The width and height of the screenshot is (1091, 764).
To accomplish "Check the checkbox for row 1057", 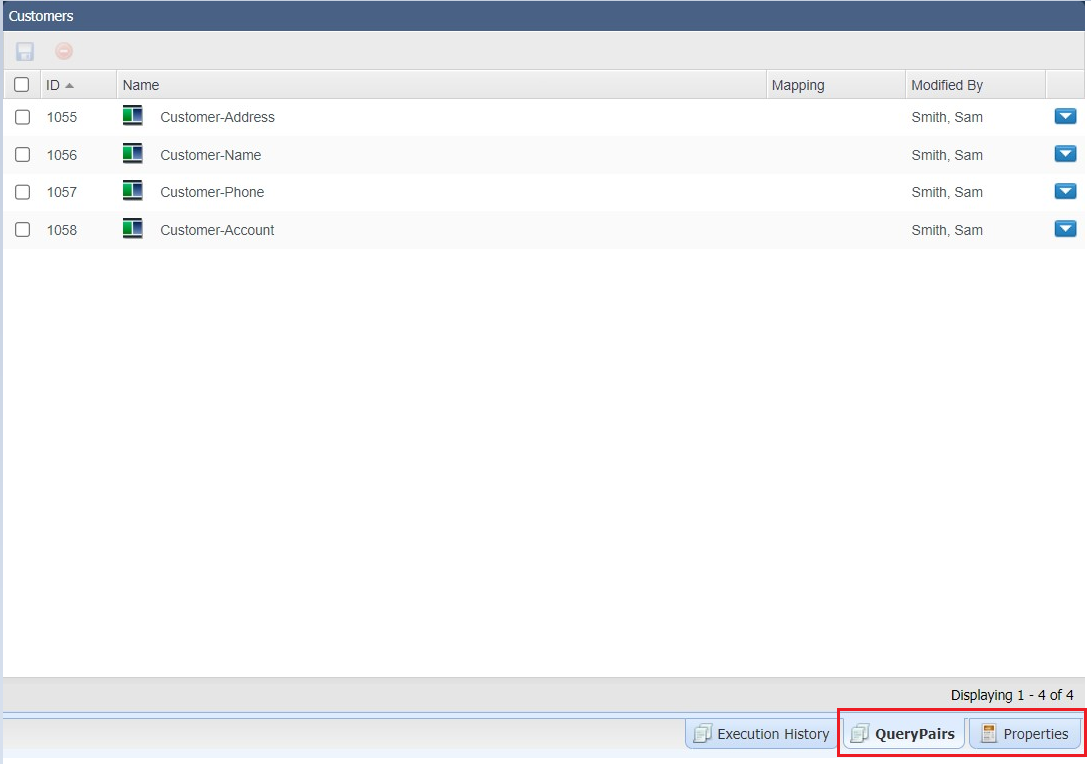I will (22, 192).
